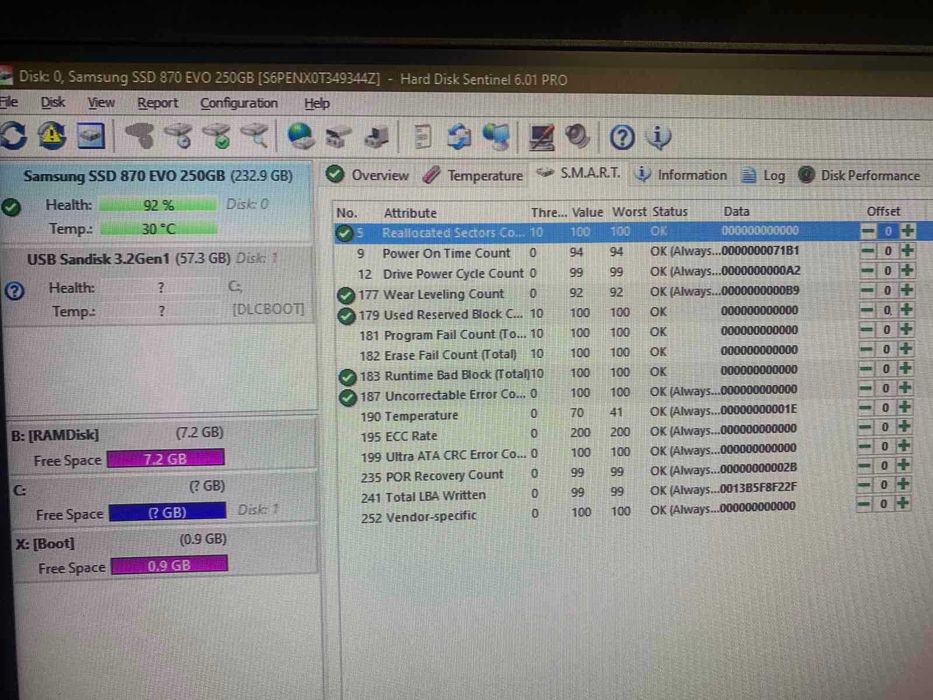933x700 pixels.
Task: Sort by the Value column header
Action: point(587,212)
